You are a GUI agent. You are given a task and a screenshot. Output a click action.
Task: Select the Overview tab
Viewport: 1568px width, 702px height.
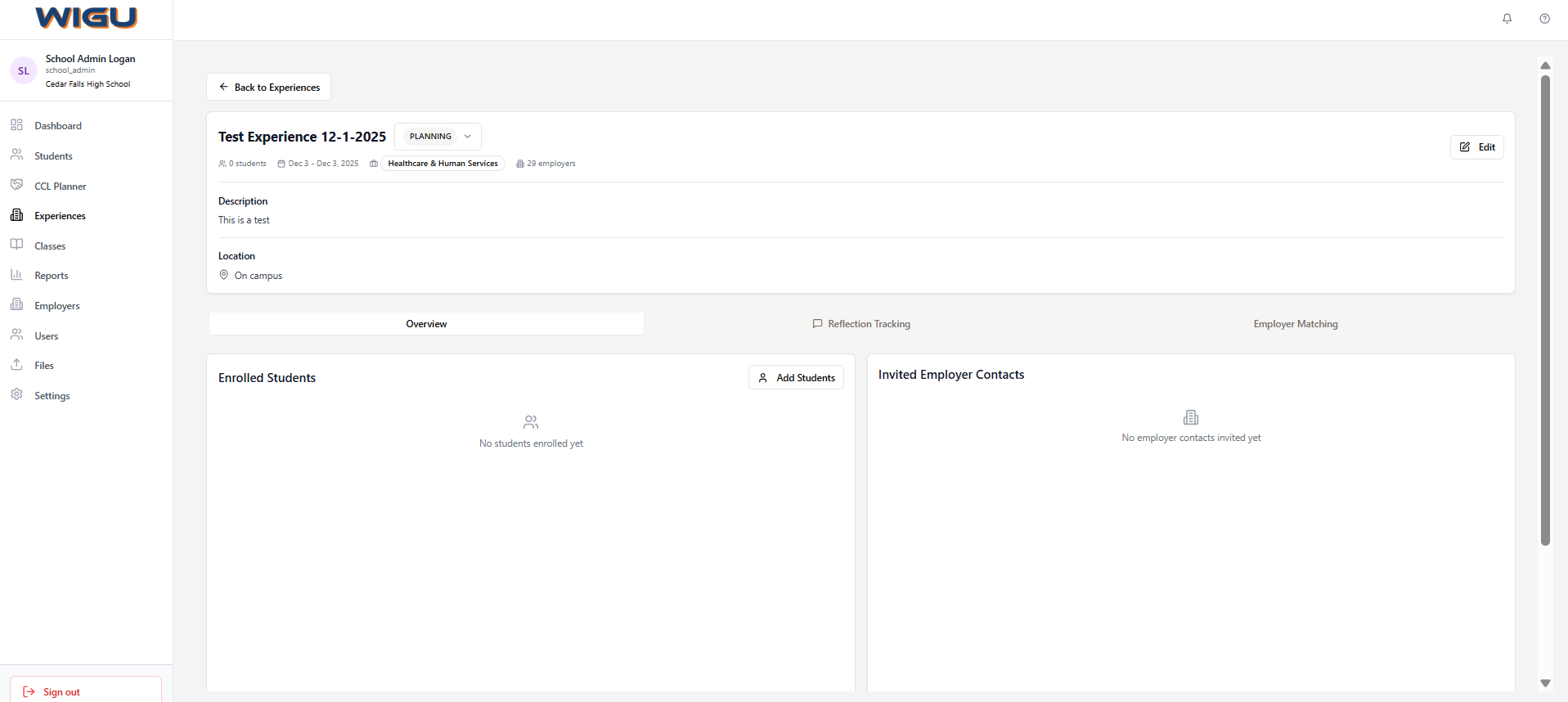tap(426, 324)
